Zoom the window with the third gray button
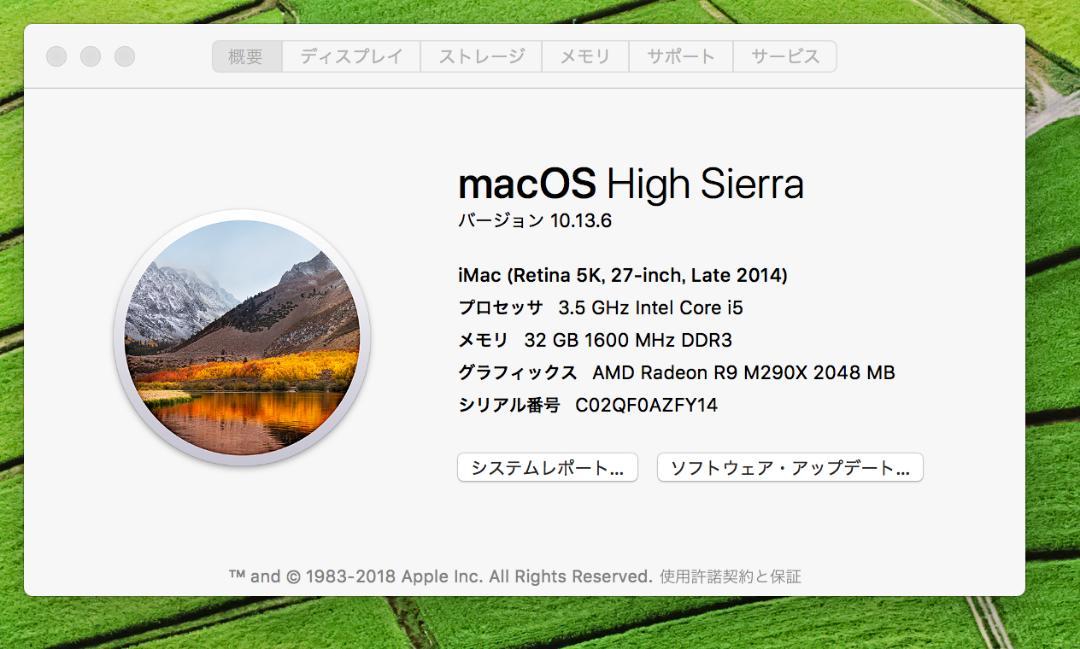1080x649 pixels. point(125,56)
